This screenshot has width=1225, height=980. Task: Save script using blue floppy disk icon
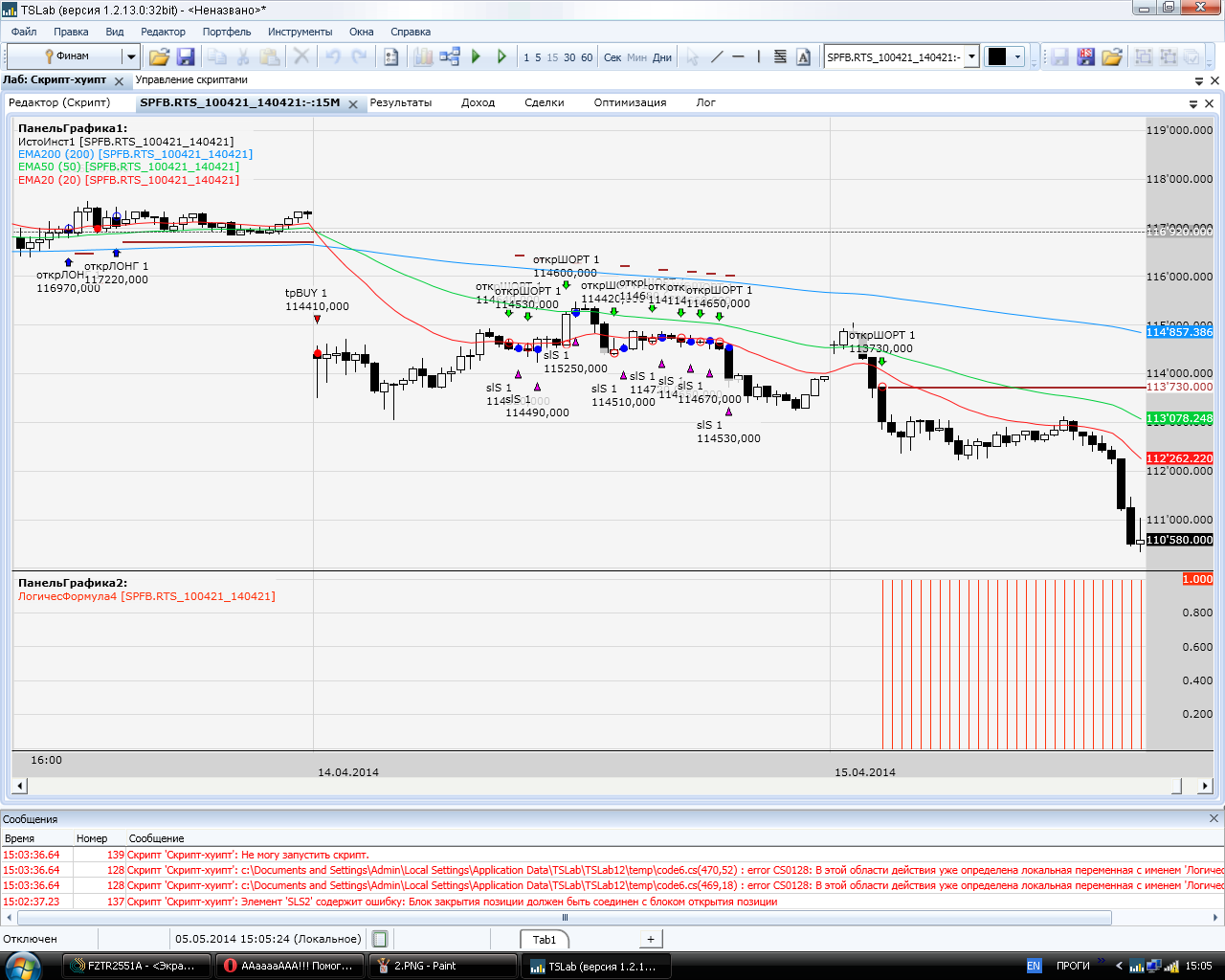[186, 57]
